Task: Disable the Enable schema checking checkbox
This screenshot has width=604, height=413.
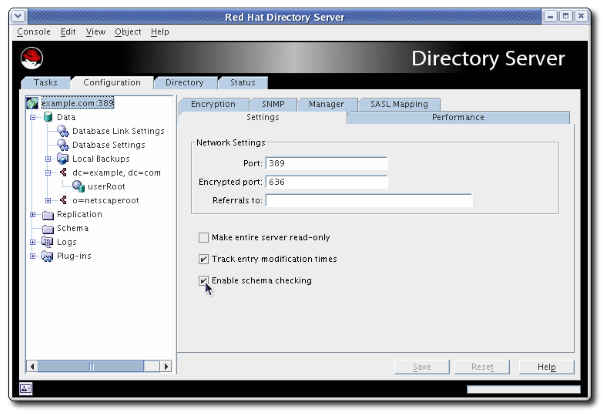Action: pos(203,280)
